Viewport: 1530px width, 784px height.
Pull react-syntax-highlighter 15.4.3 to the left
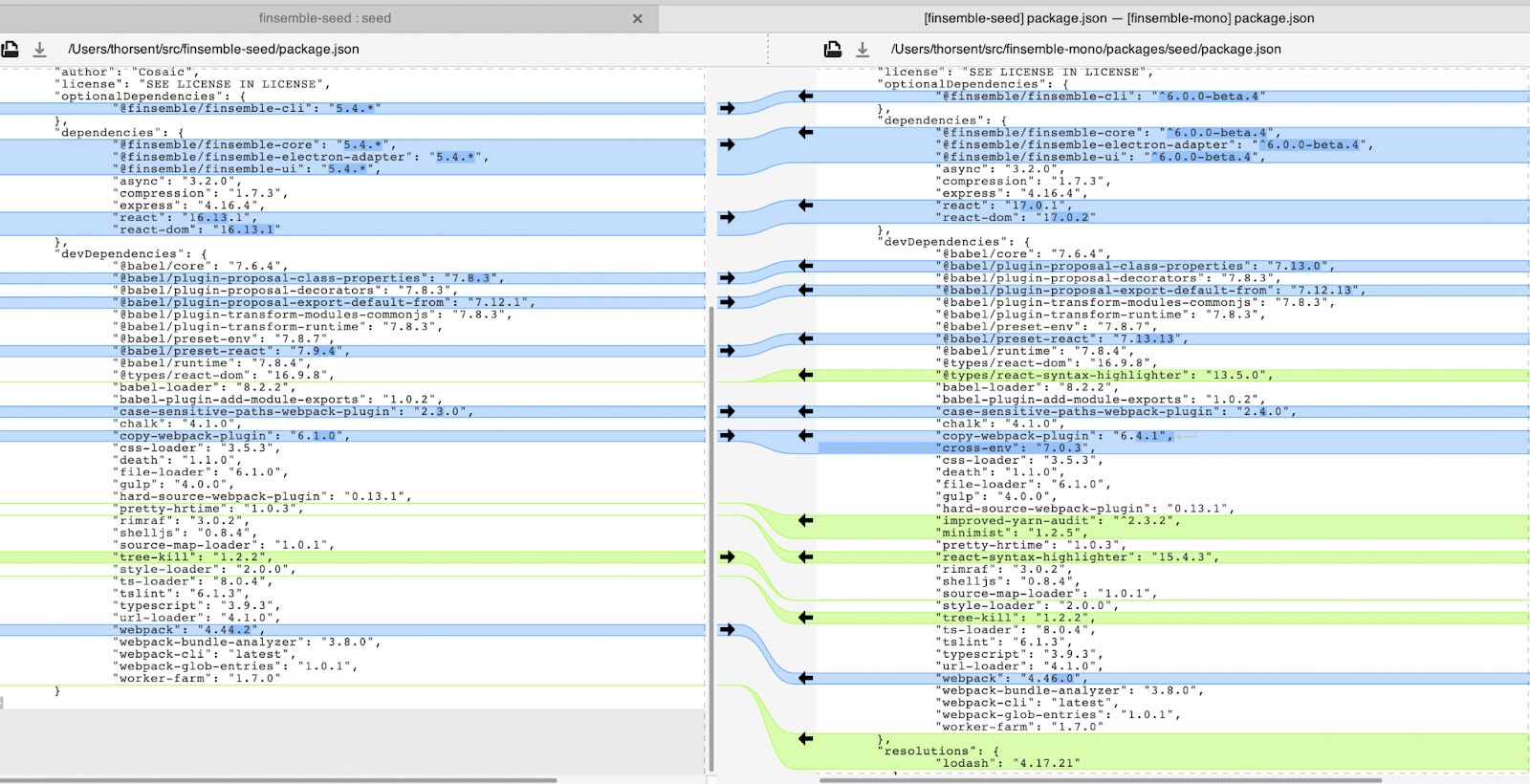805,556
